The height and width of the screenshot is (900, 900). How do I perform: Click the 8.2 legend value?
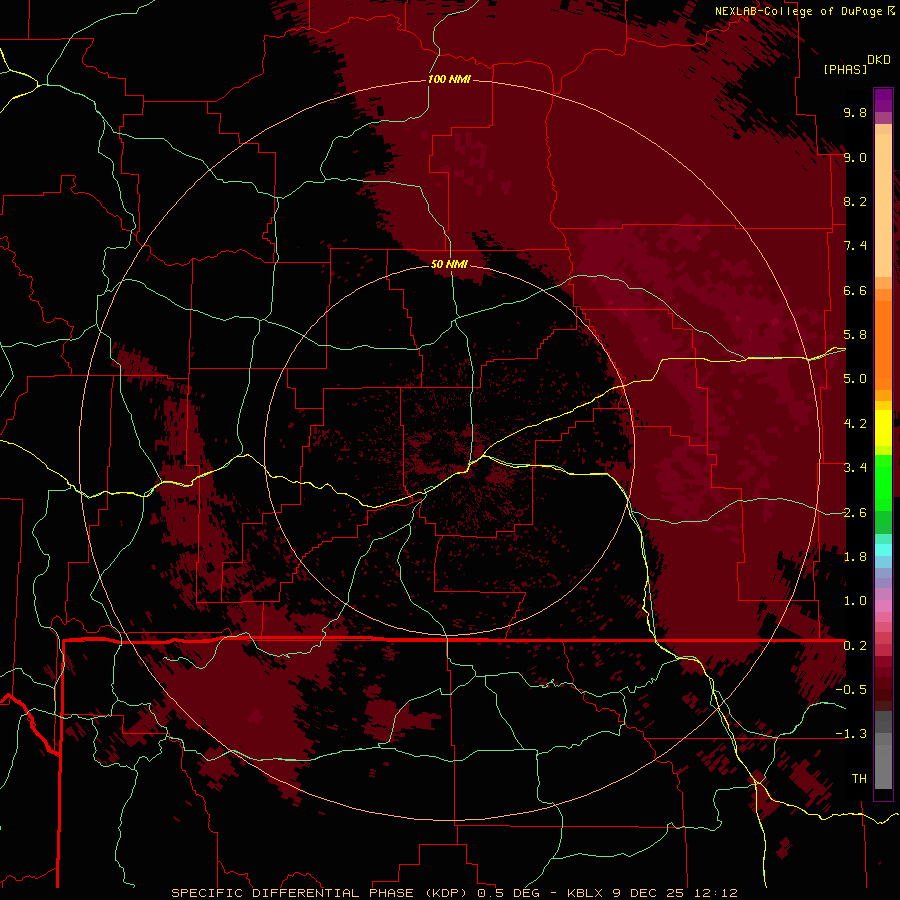(x=855, y=201)
